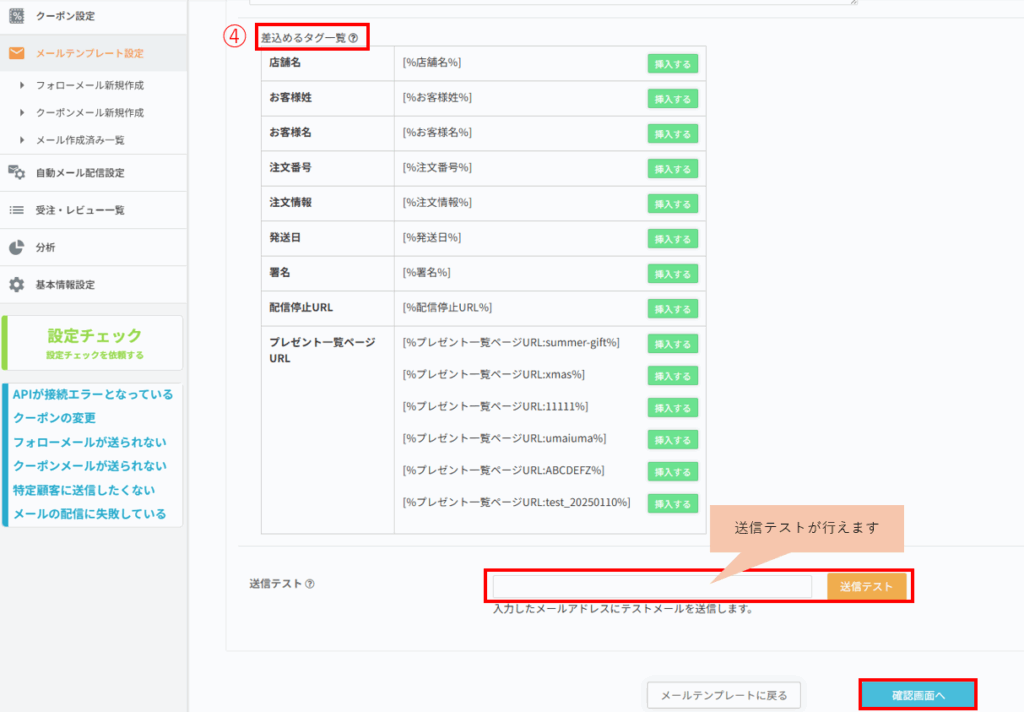Viewport: 1024px width, 712px height.
Task: Click the auto mail delivery settings icon
Action: (16, 173)
